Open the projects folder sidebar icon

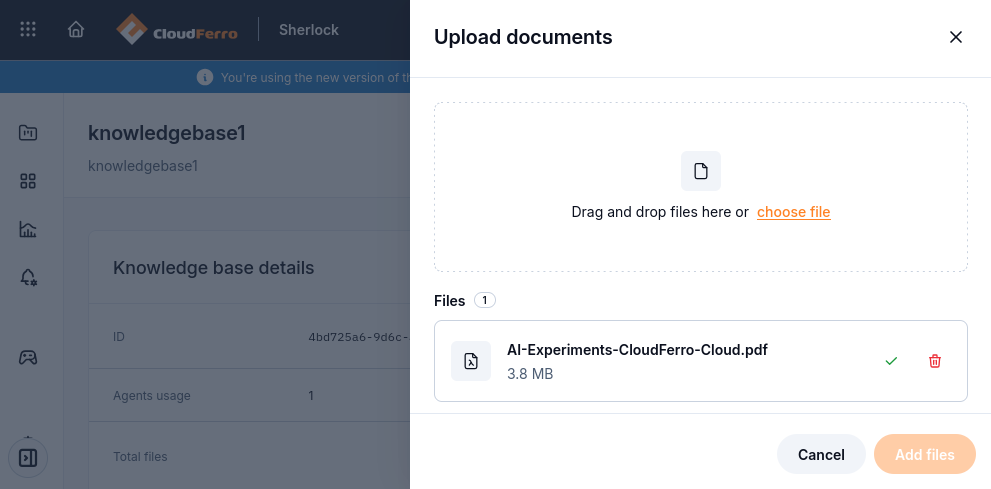click(28, 133)
